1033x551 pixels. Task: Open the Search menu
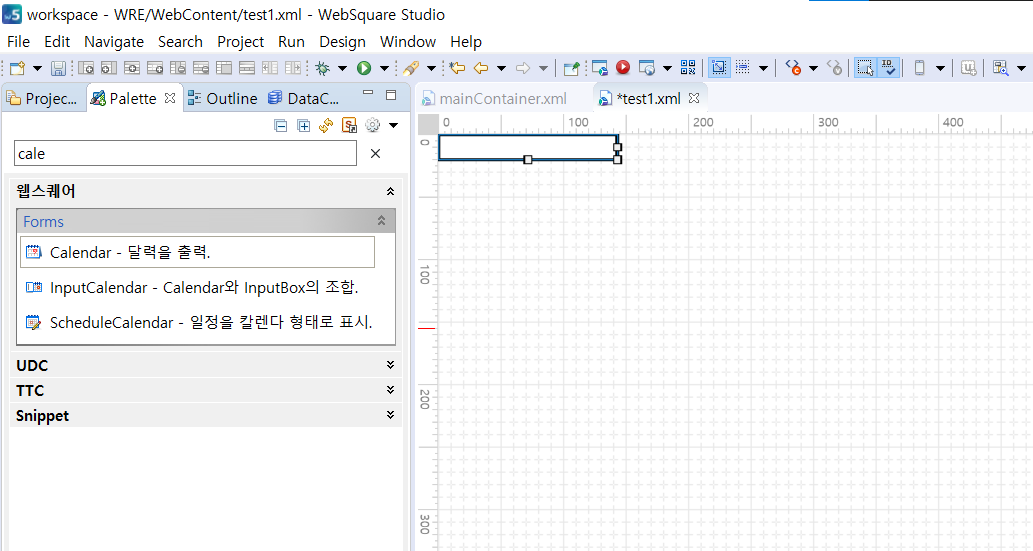tap(180, 42)
